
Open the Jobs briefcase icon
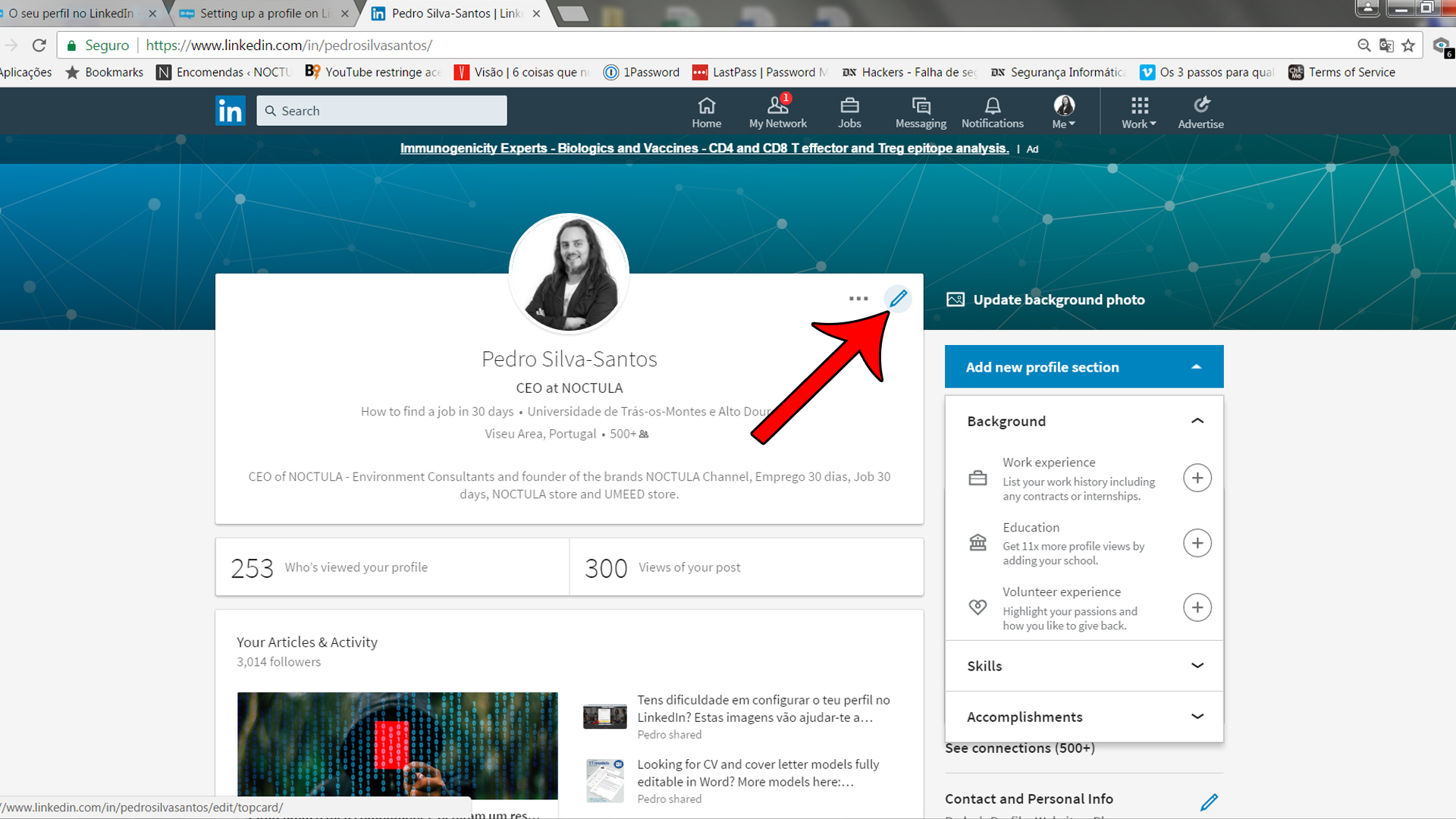coord(849,112)
